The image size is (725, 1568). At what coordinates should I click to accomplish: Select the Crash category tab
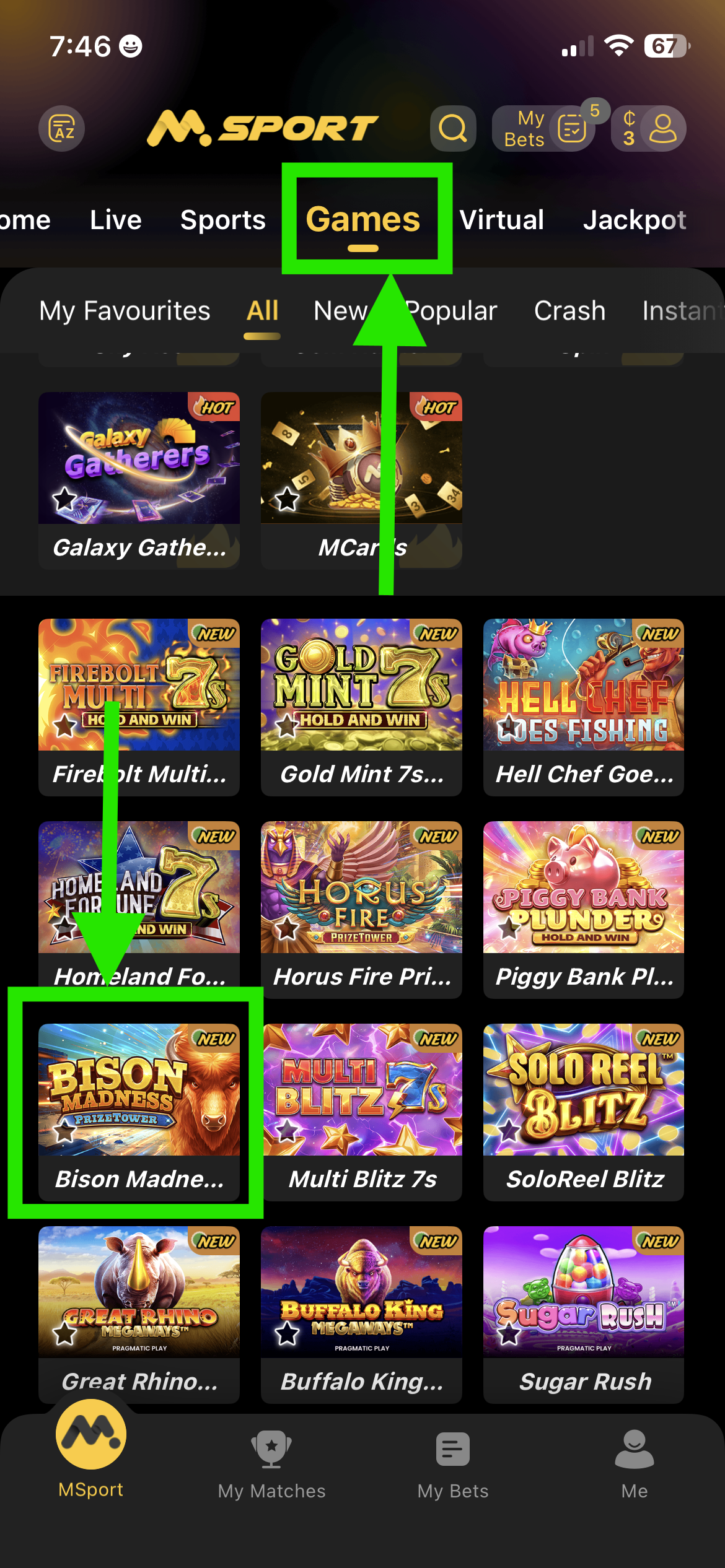coord(569,311)
